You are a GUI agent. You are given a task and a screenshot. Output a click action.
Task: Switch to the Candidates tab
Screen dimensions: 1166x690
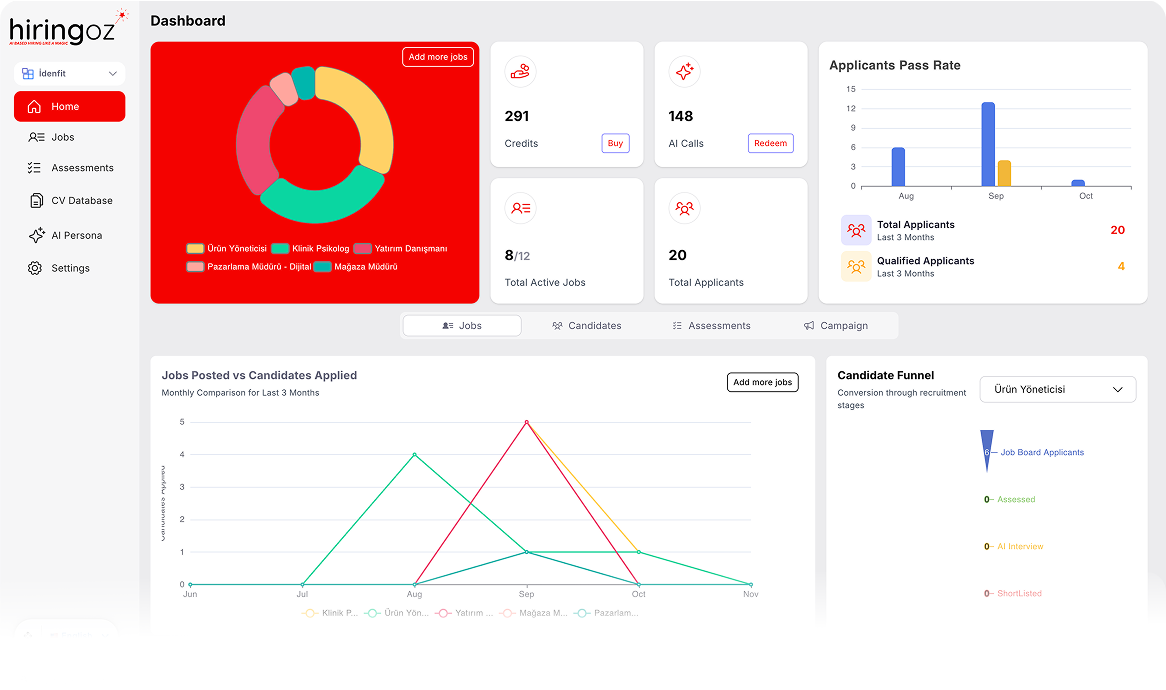(586, 326)
